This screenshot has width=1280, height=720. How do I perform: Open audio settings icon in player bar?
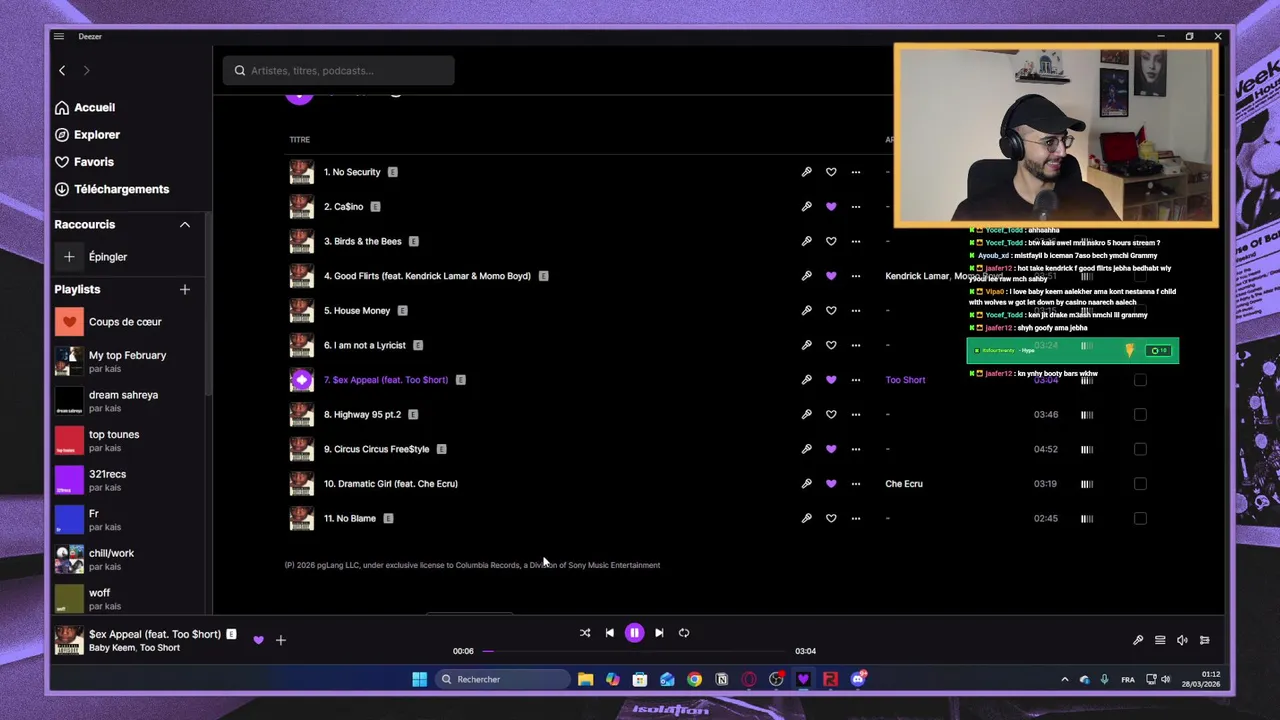(1205, 640)
